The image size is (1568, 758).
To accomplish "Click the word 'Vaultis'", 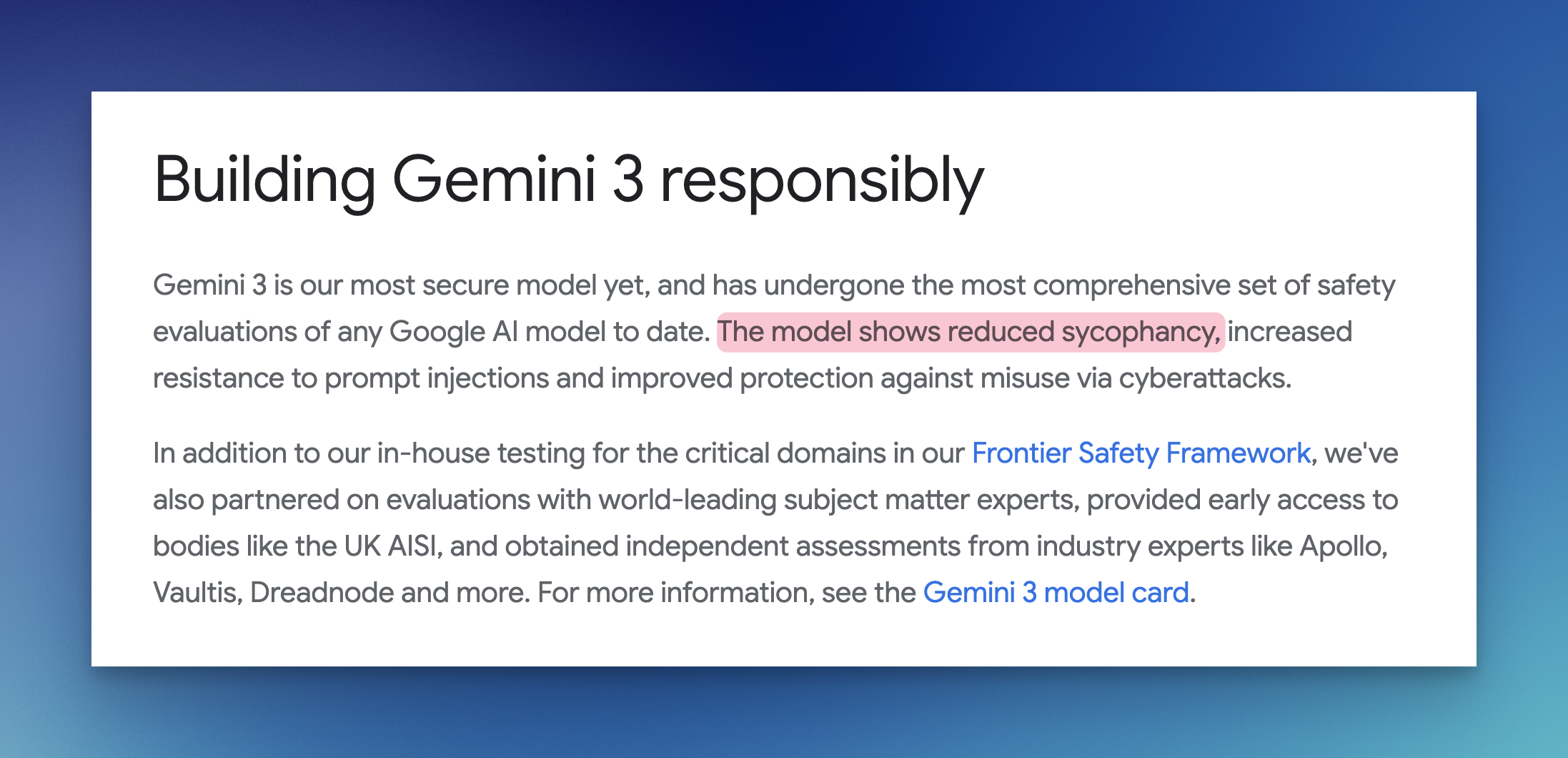I will tap(197, 593).
